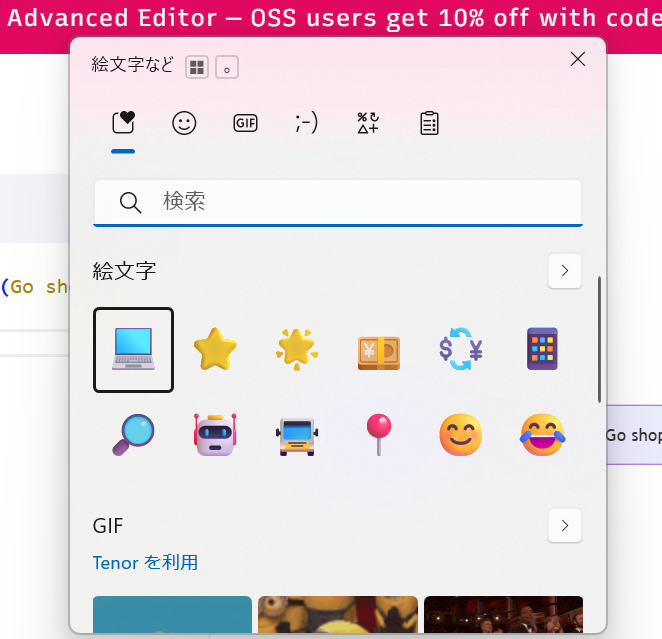Insert the currency exchange emoji
The width and height of the screenshot is (662, 639).
[461, 350]
